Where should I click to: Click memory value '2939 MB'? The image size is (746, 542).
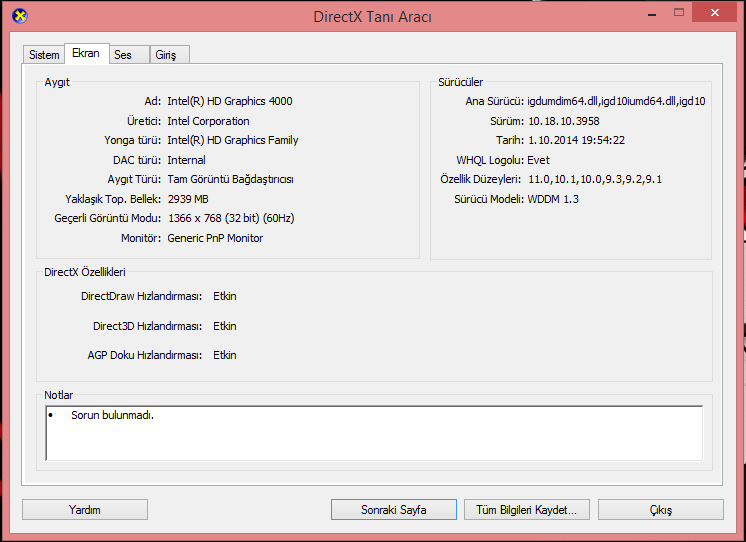coord(188,199)
